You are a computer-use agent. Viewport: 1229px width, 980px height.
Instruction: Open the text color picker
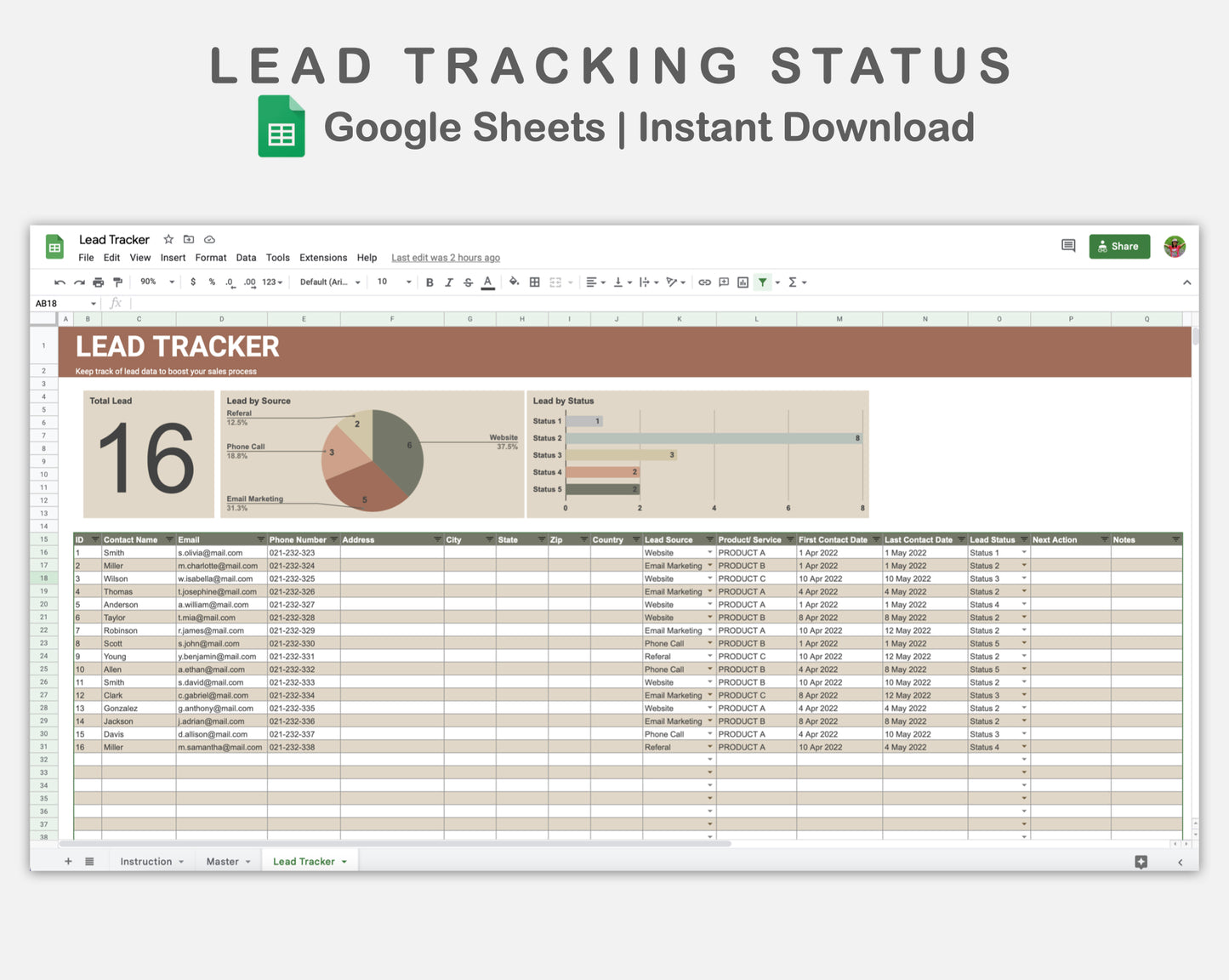[487, 282]
